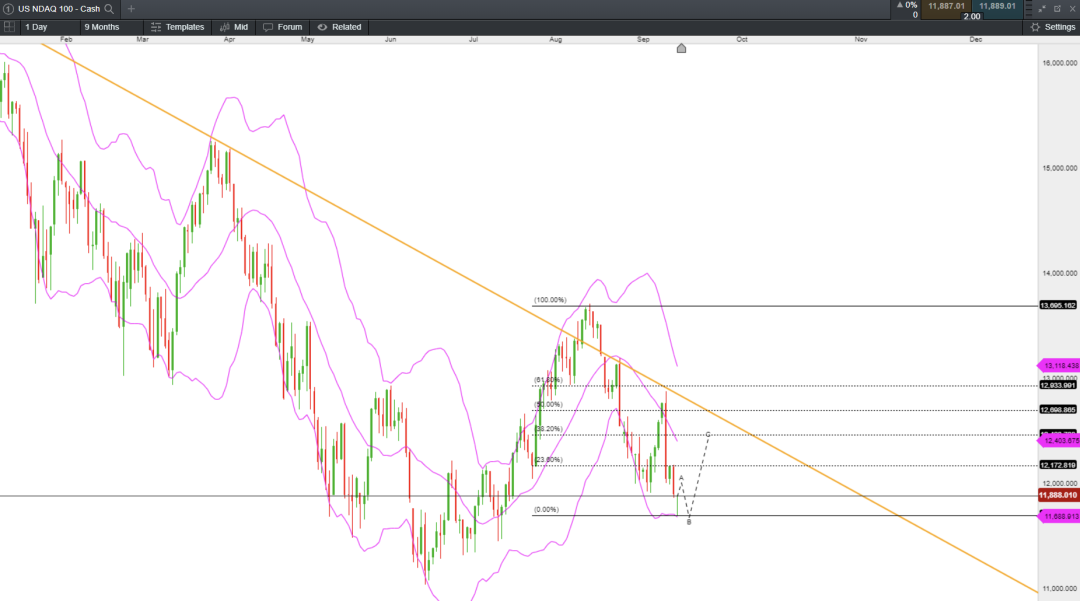Click the Dec label on time axis
Viewport: 1080px width, 601px height.
pos(975,39)
